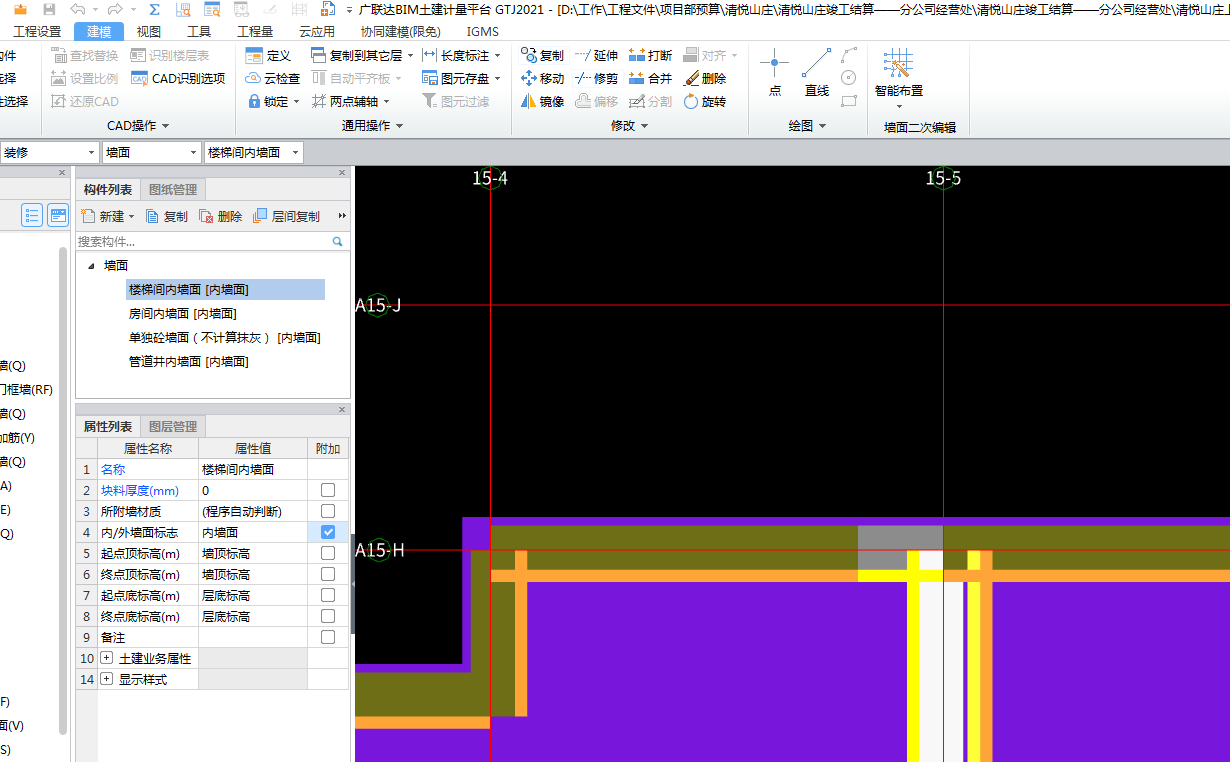The width and height of the screenshot is (1230, 762).
Task: Select the rectangle drawing tool
Action: pyautogui.click(x=849, y=101)
